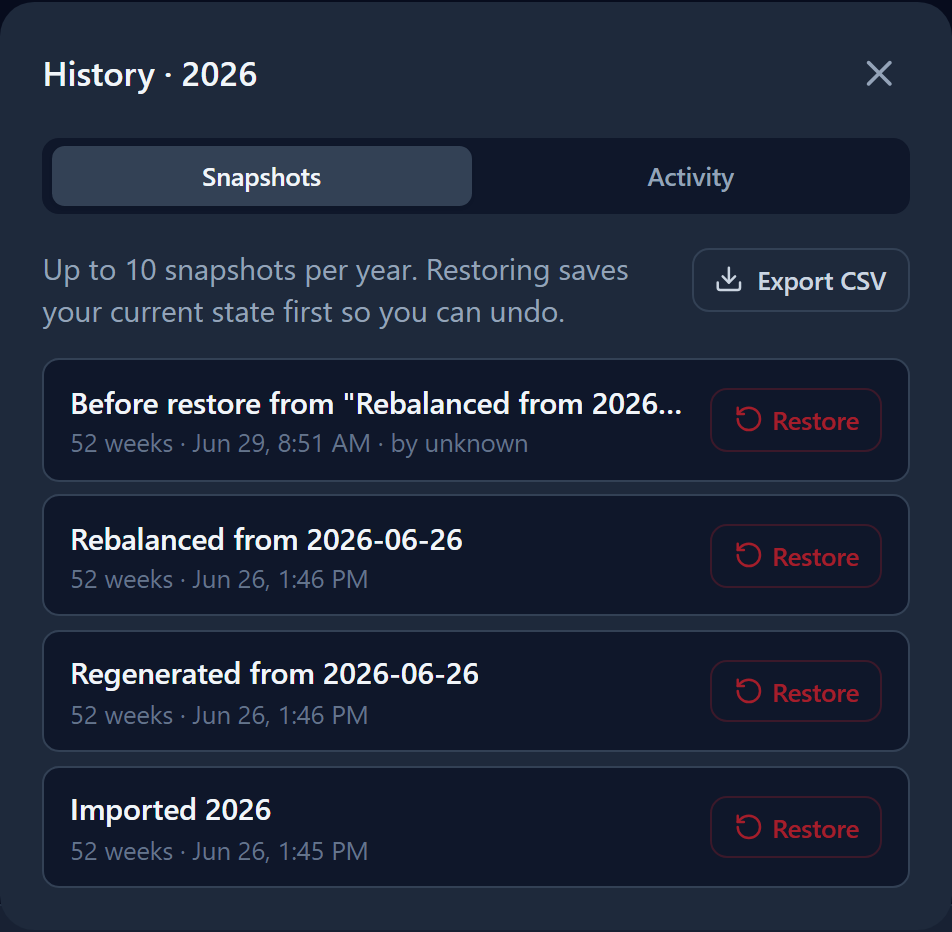This screenshot has width=952, height=932.
Task: Click the download icon in Export CSV
Action: [x=728, y=281]
